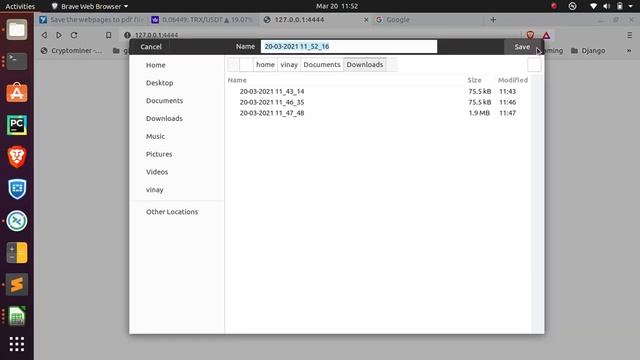Click the red recording indicator in top bar
Viewport: 640px width, 360px height.
click(554, 6)
